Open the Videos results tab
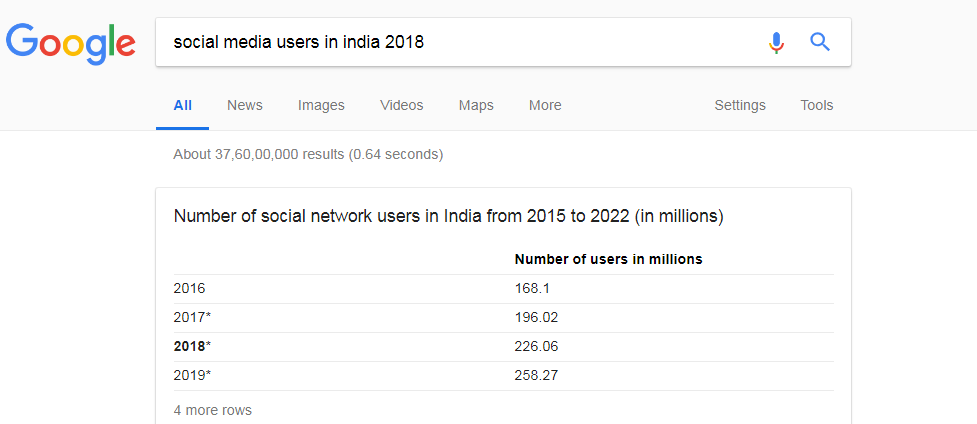Screen dimensions: 977x424 click(401, 105)
